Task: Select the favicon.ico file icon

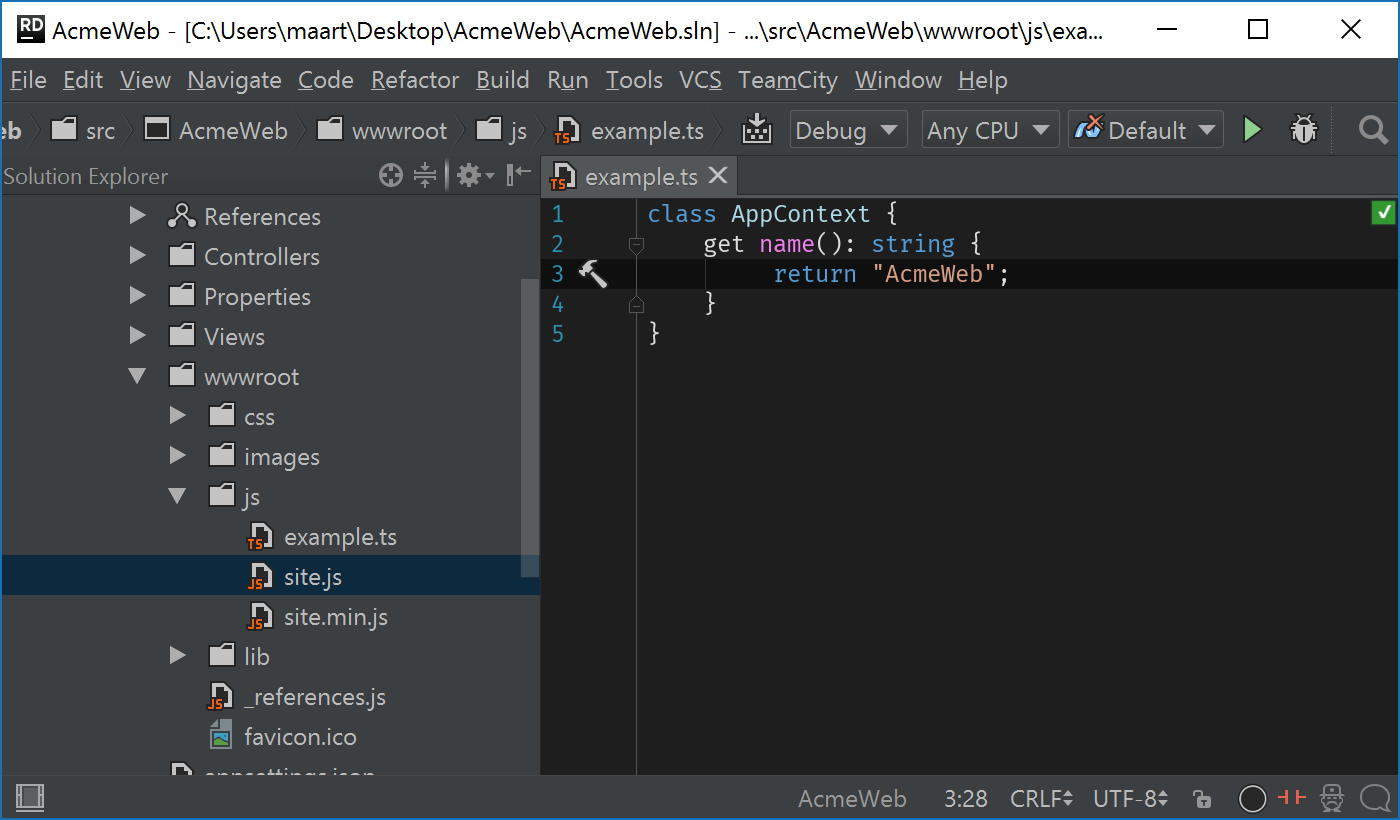Action: [x=221, y=737]
